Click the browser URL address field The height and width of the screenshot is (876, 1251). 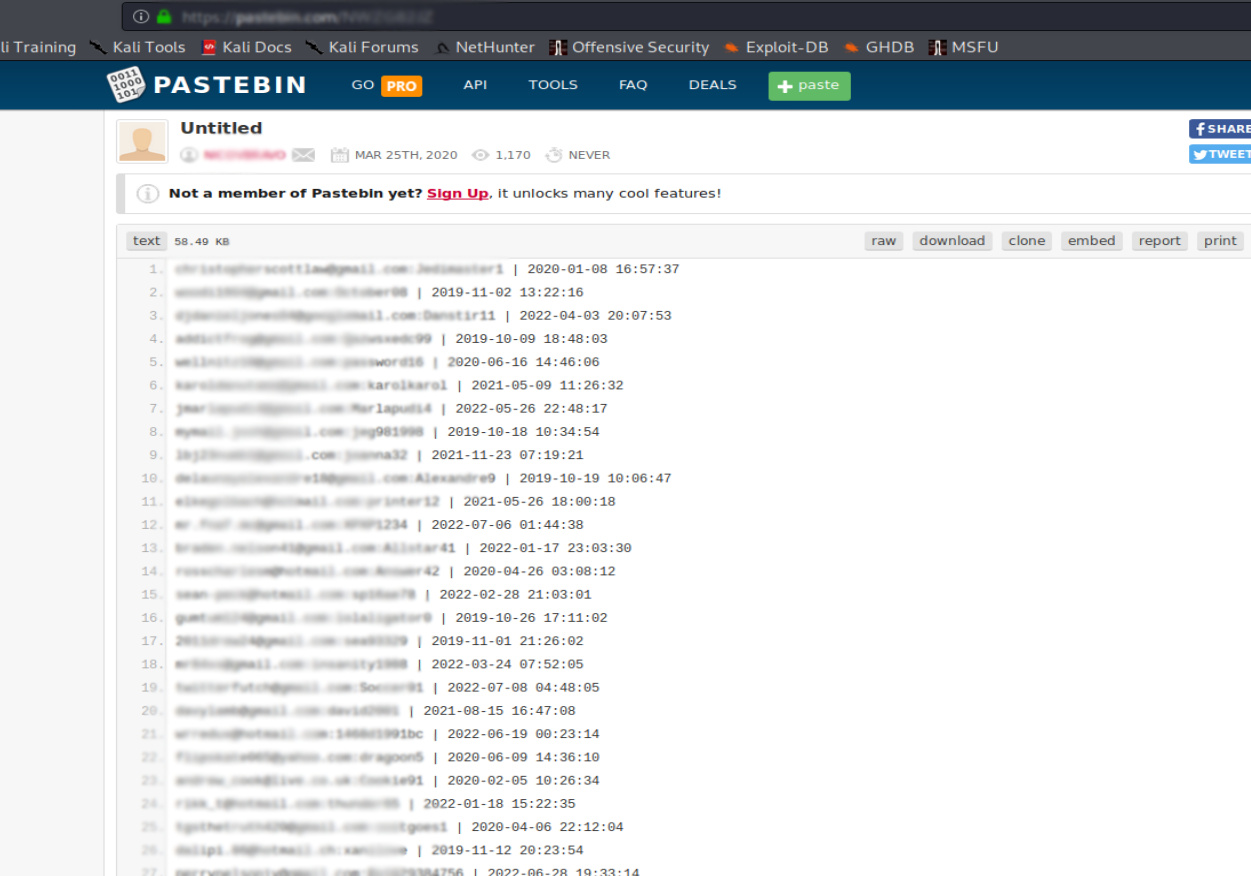click(x=600, y=17)
